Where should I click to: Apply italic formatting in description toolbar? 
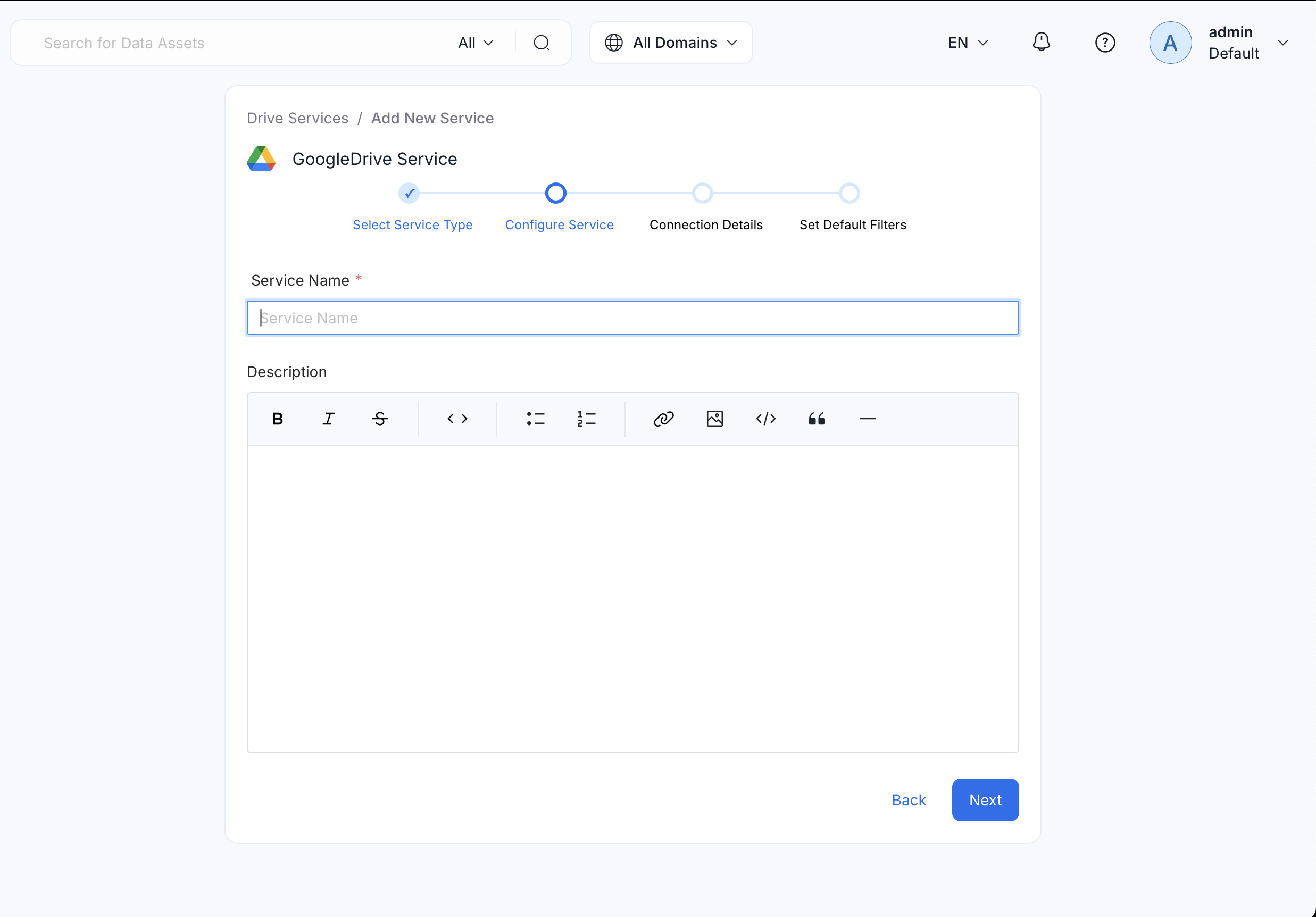(328, 419)
